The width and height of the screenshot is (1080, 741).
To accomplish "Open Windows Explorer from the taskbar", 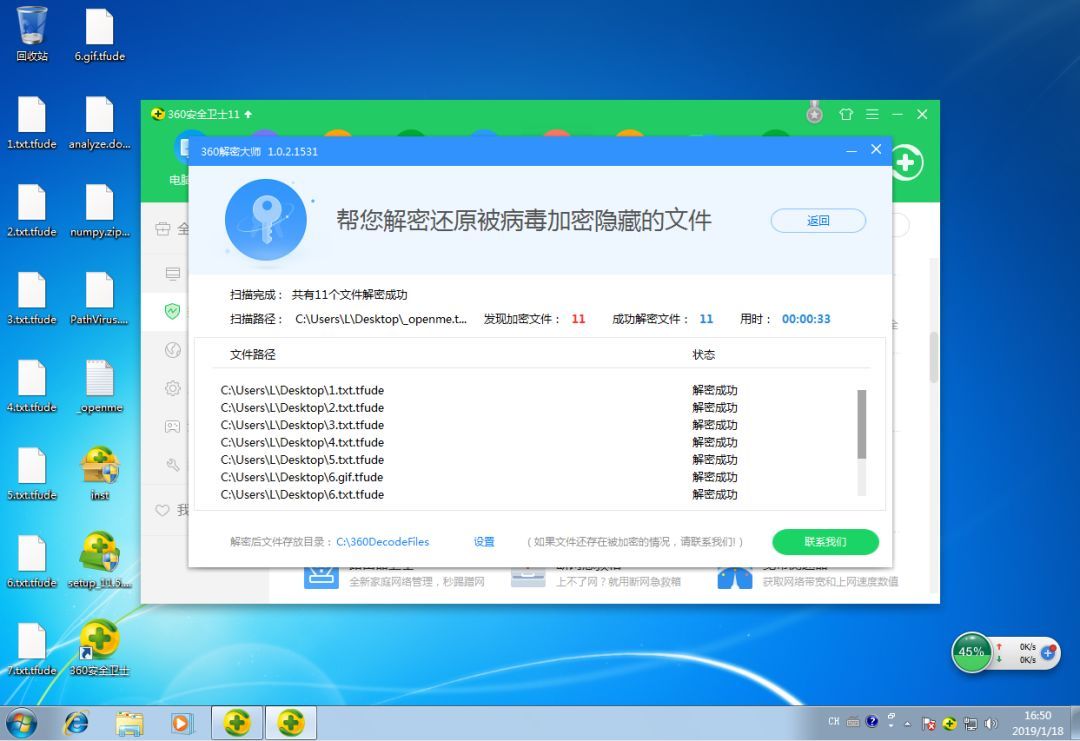I will point(129,724).
